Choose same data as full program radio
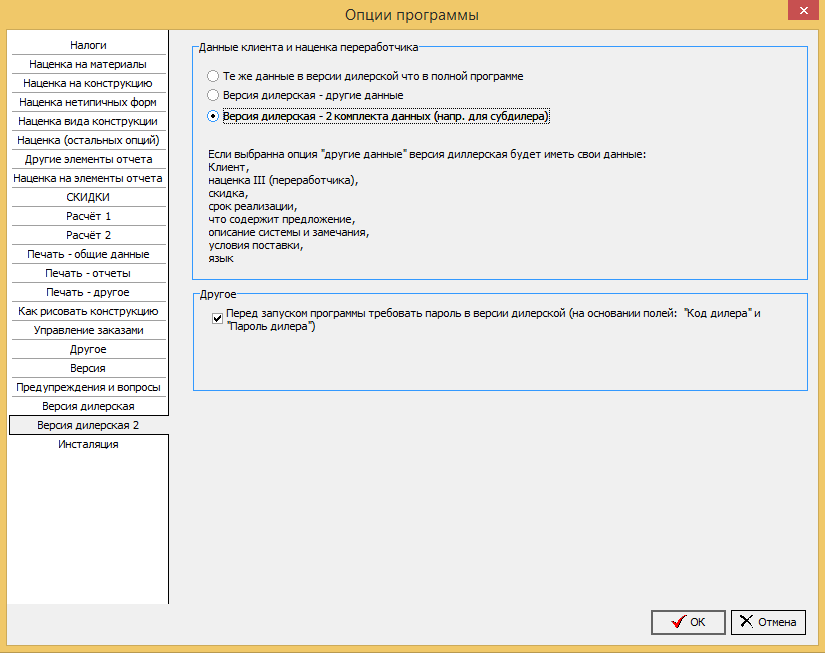The width and height of the screenshot is (825, 653). [x=213, y=76]
